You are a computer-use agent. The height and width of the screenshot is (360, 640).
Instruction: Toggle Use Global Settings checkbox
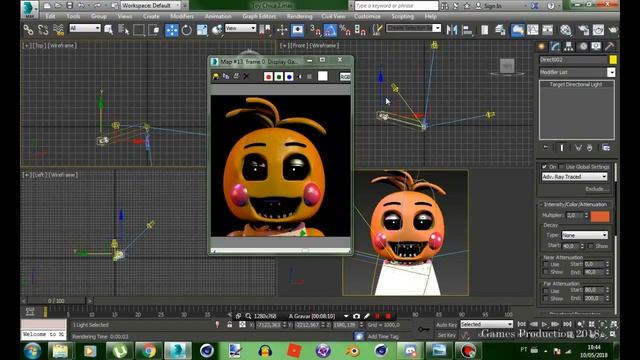pos(562,167)
